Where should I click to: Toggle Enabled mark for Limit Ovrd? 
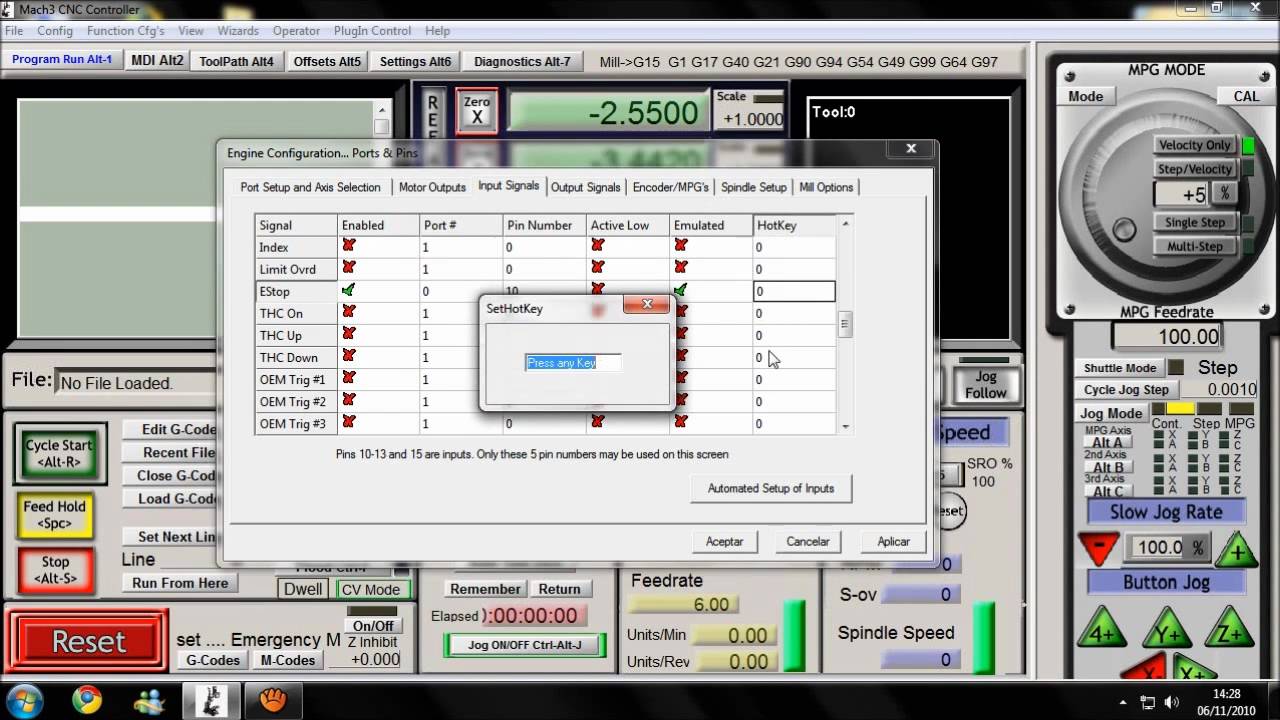pyautogui.click(x=348, y=268)
